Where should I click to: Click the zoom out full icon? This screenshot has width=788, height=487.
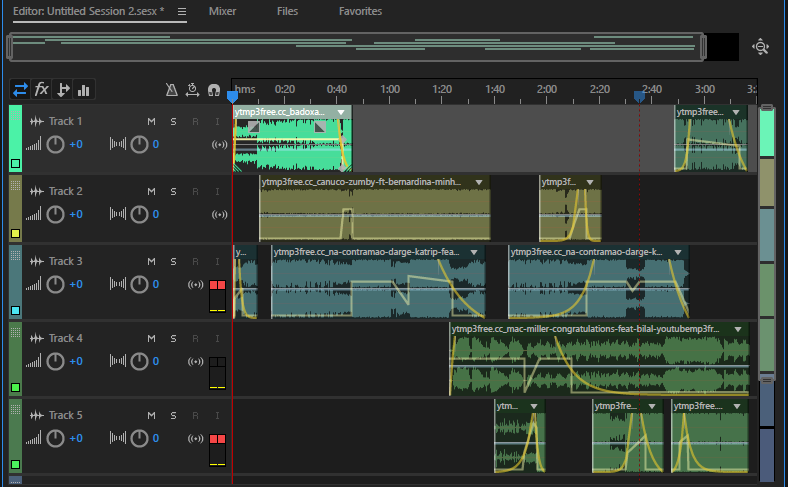point(761,47)
